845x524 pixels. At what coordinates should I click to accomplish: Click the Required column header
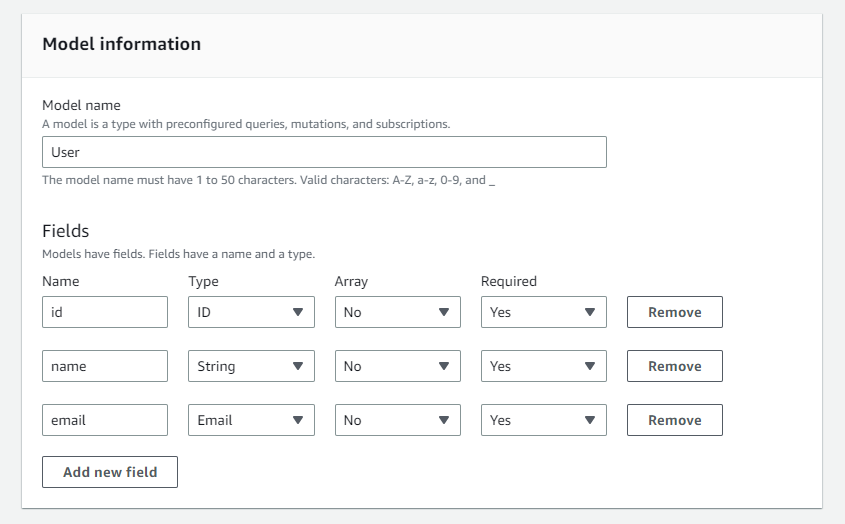509,281
